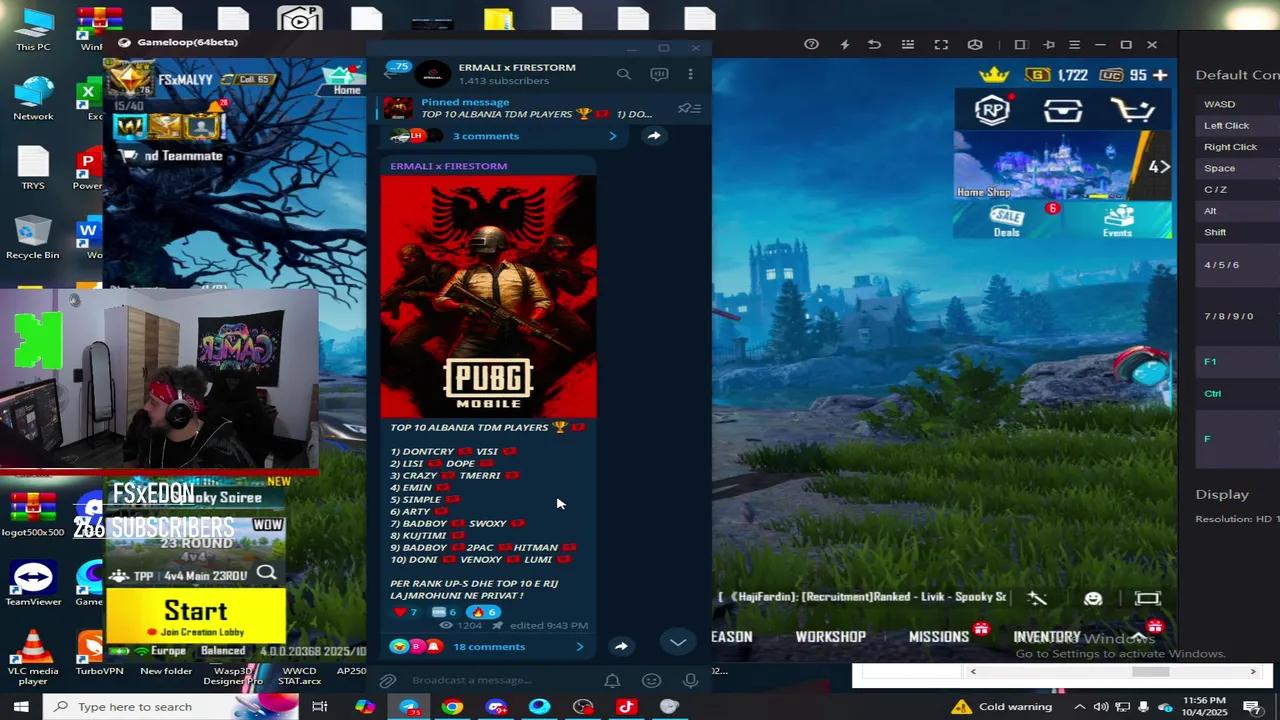
Task: Open the PUBG shop cart icon
Action: (x=1133, y=109)
